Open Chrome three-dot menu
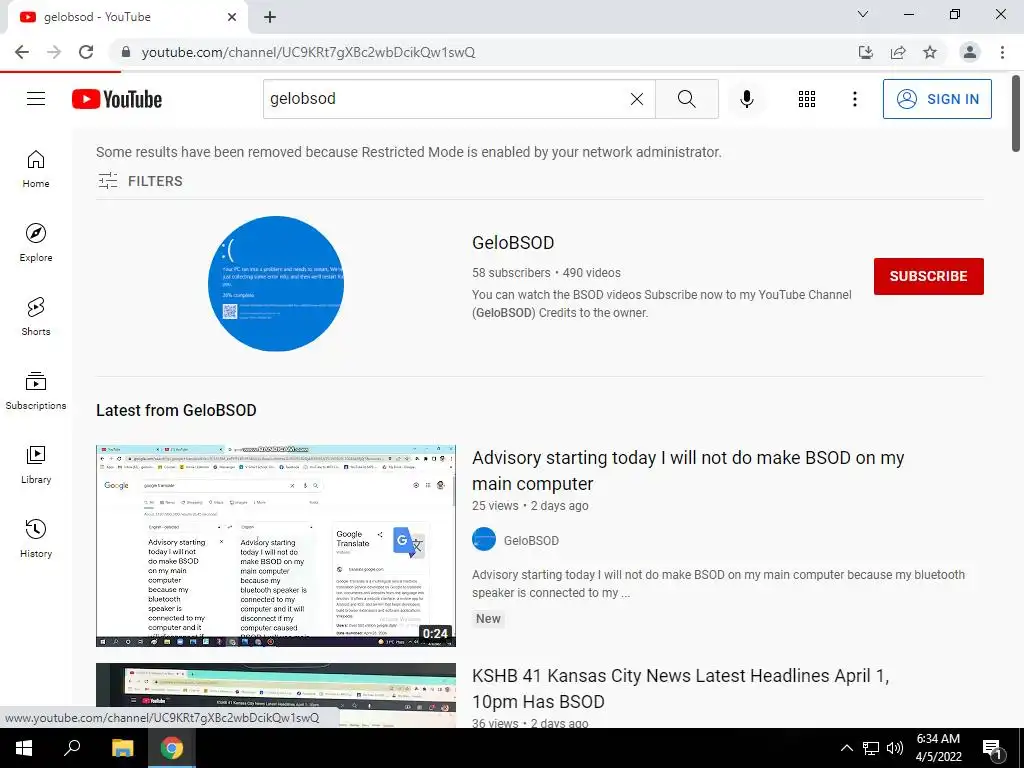Viewport: 1024px width, 768px height. point(1002,52)
